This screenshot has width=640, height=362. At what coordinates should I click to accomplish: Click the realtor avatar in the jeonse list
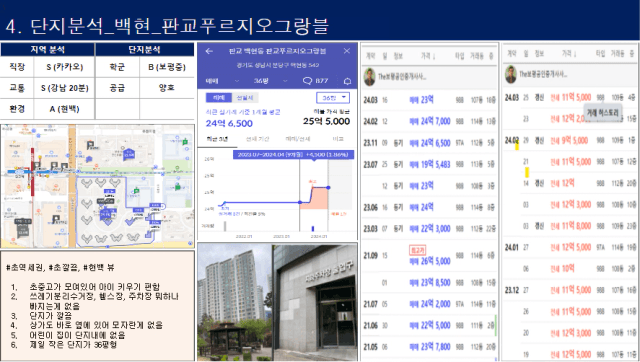click(511, 74)
